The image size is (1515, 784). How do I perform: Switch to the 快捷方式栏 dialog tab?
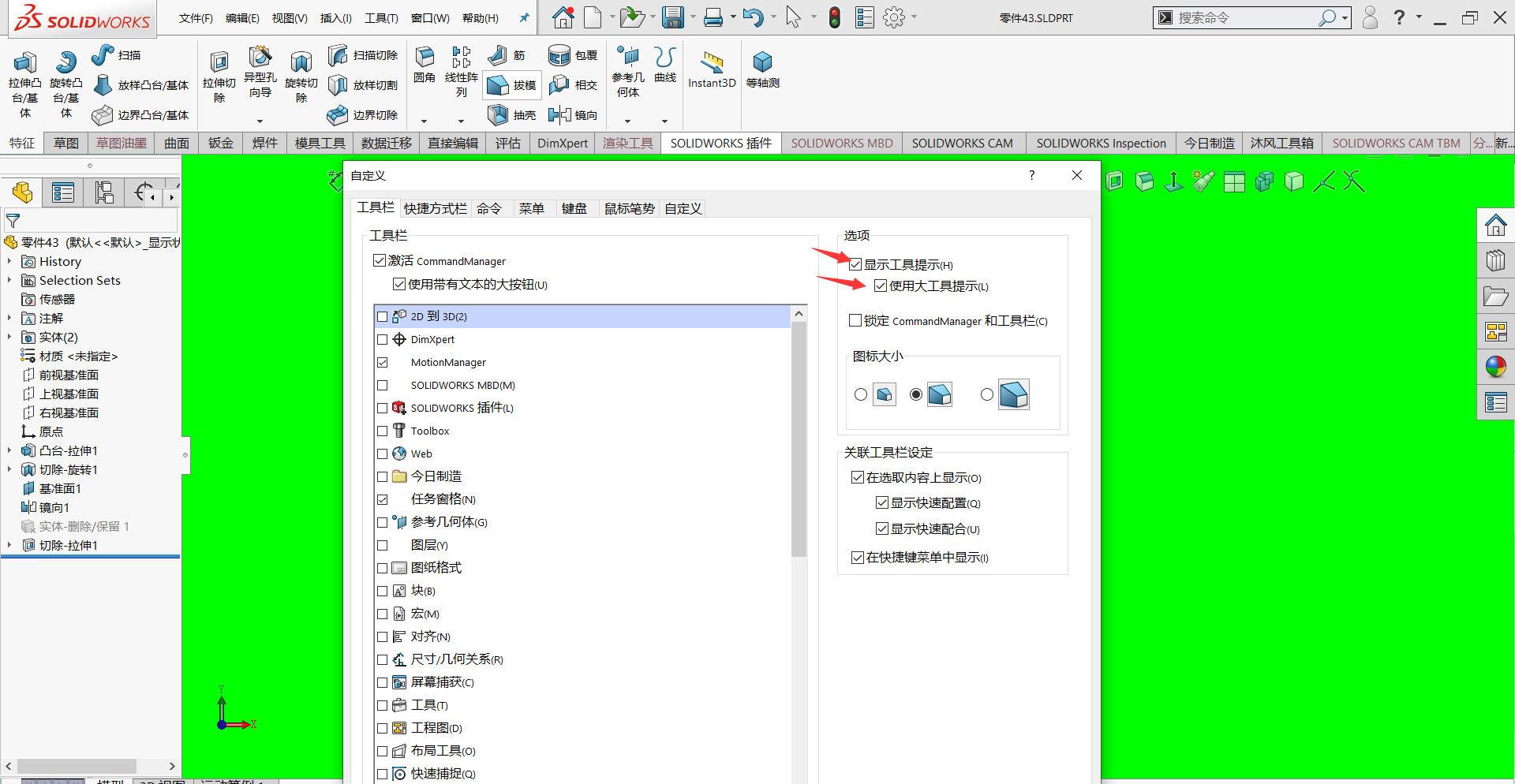pos(436,208)
